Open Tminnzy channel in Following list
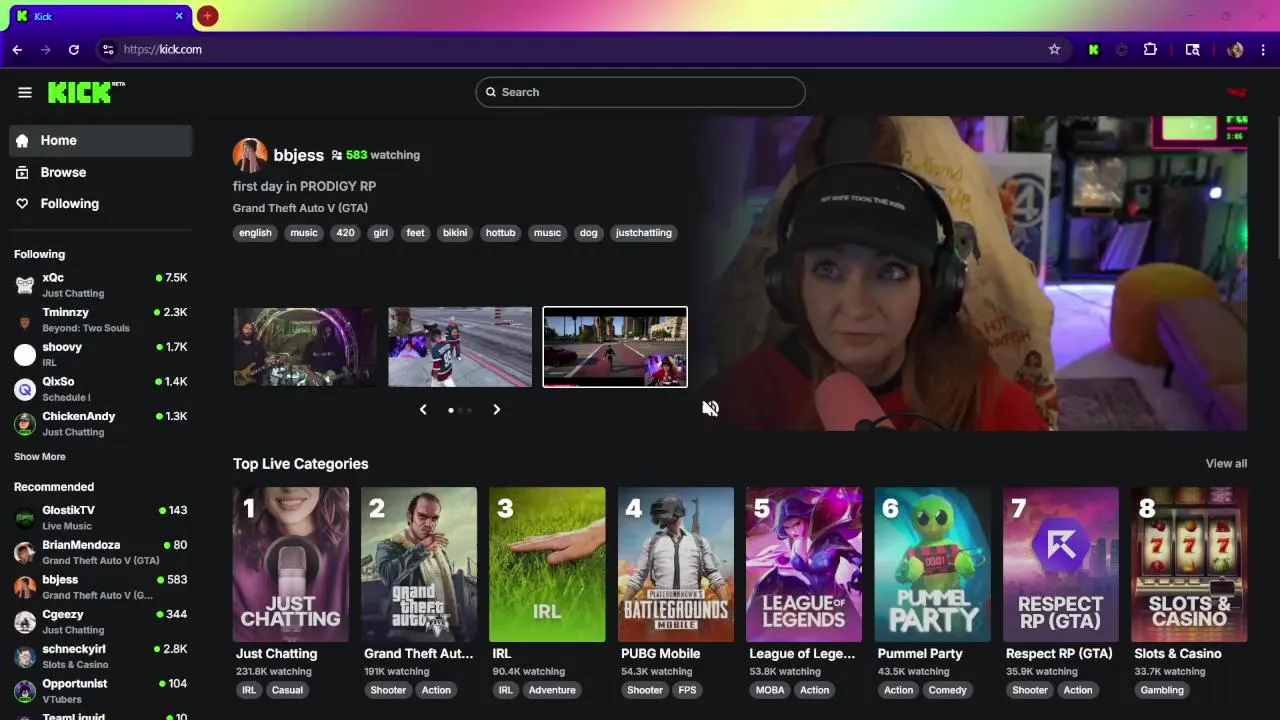This screenshot has width=1280, height=720. pyautogui.click(x=100, y=320)
